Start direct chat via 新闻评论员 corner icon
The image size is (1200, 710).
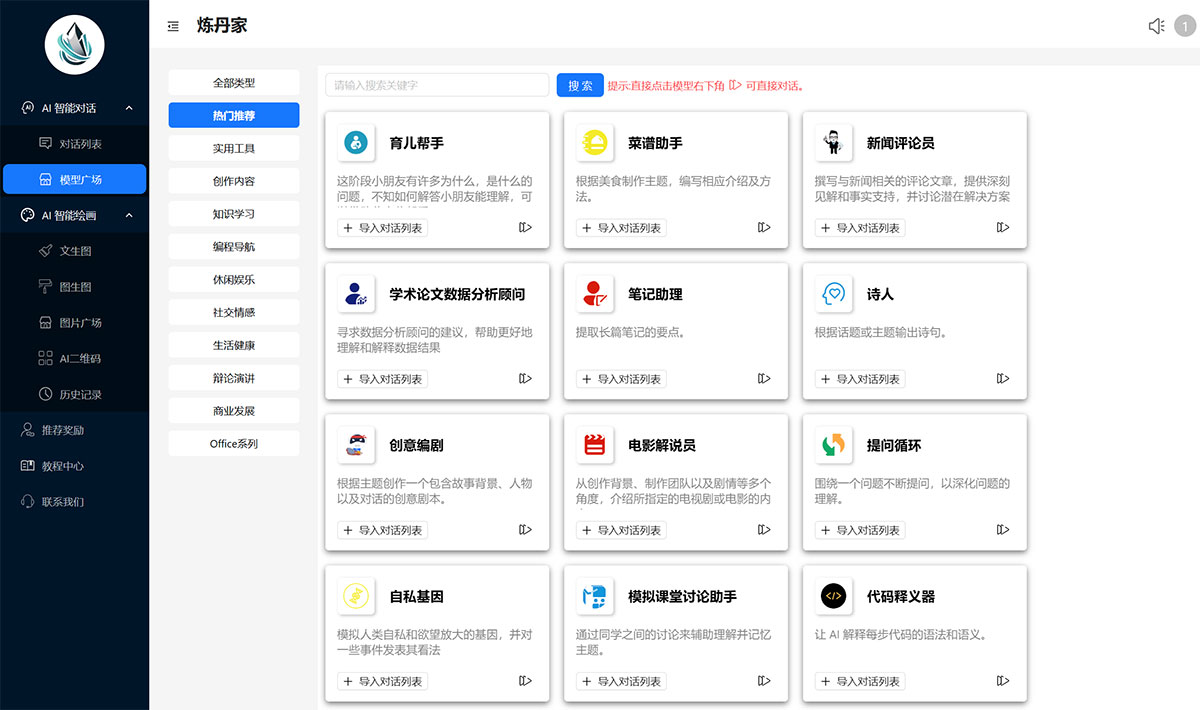pyautogui.click(x=1002, y=227)
